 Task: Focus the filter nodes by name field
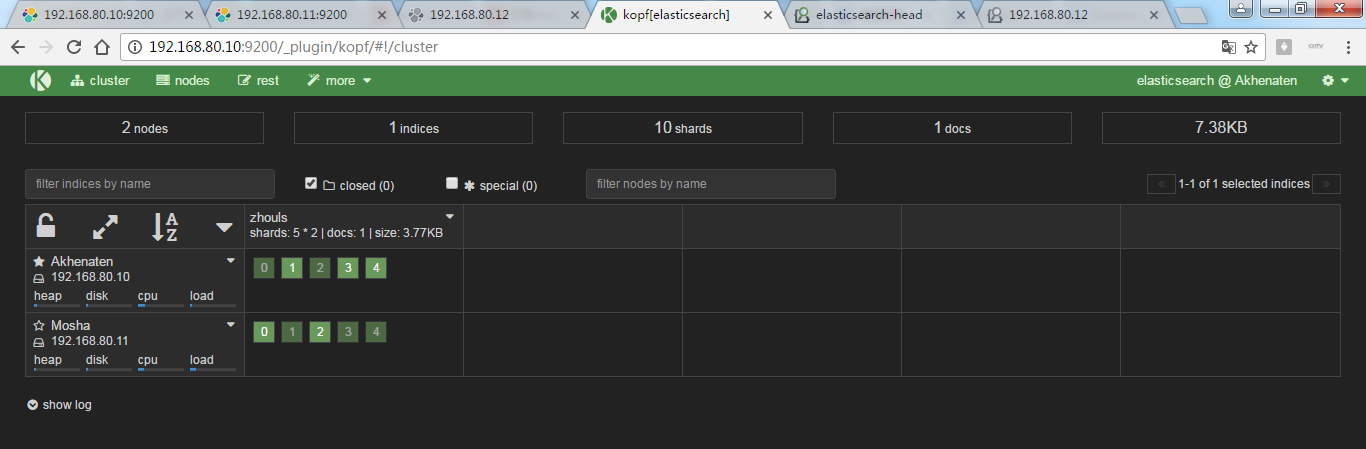711,184
